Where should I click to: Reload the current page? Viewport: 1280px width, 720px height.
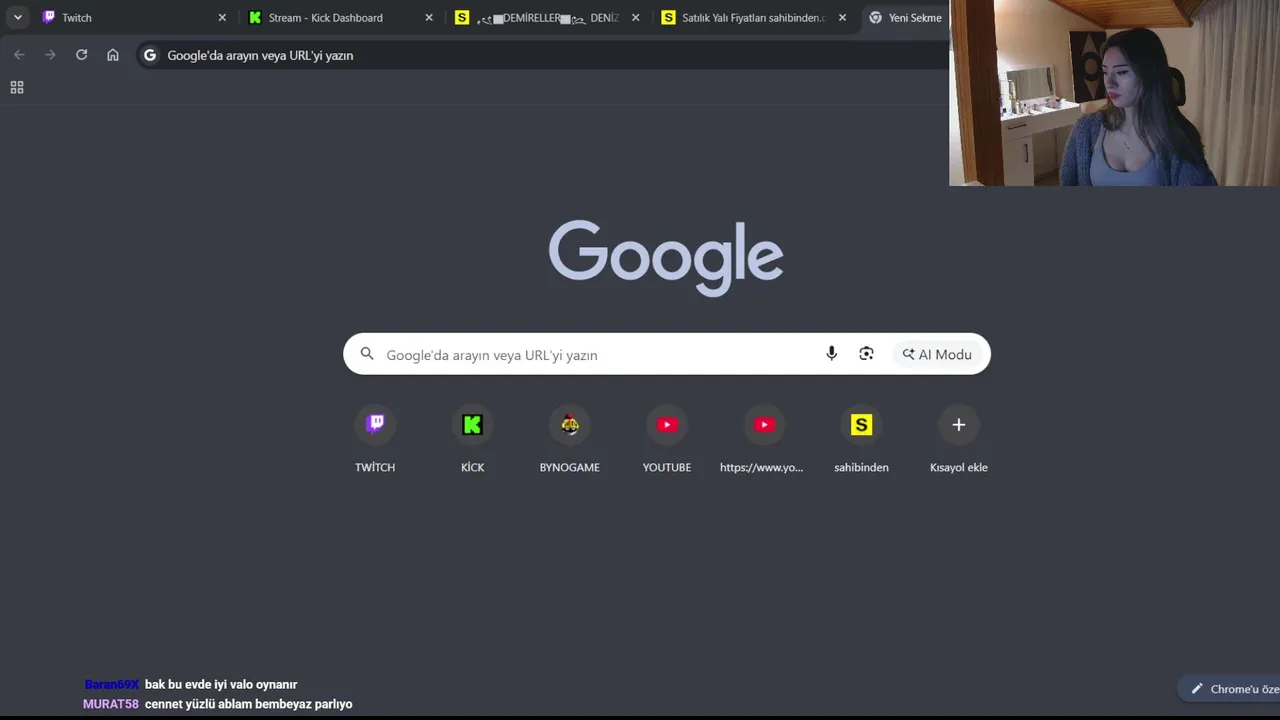click(81, 55)
